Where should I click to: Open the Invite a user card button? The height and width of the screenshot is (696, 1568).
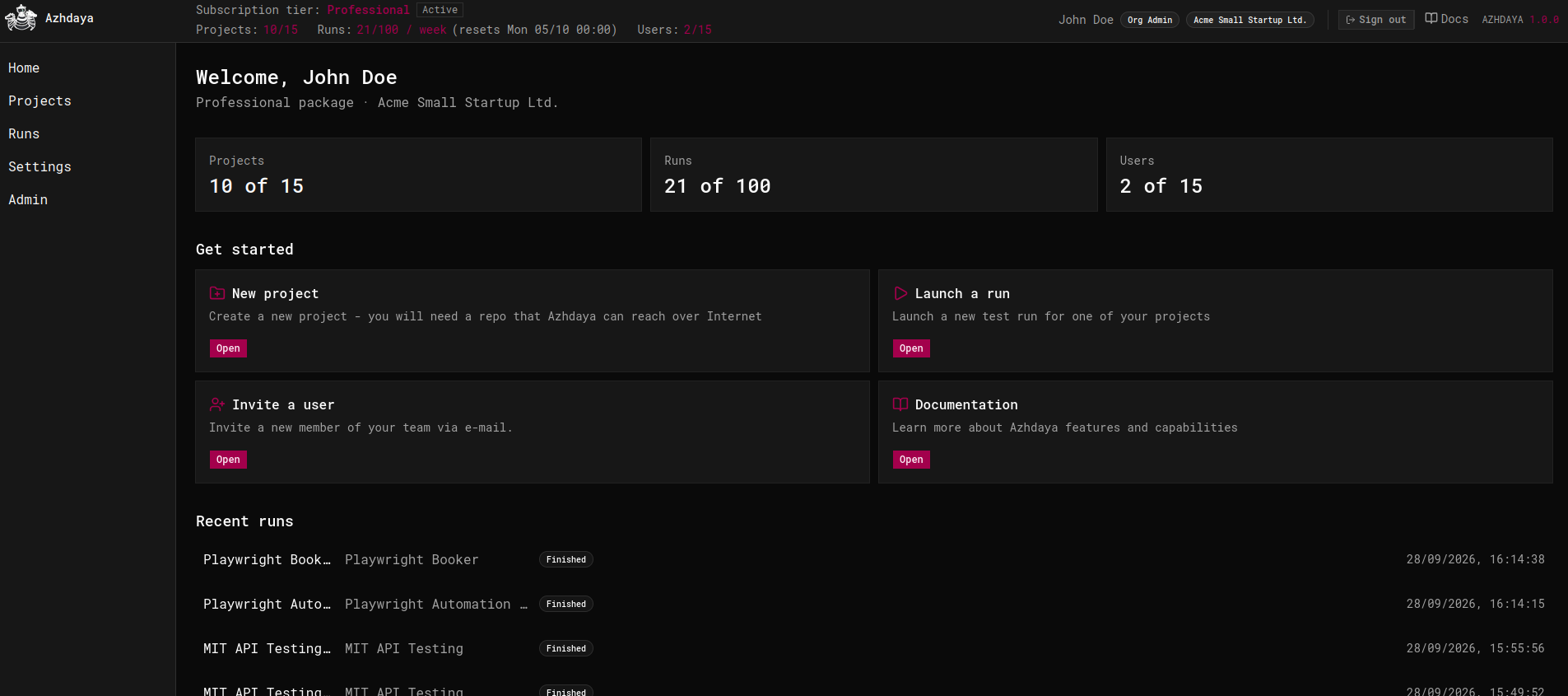(x=228, y=460)
